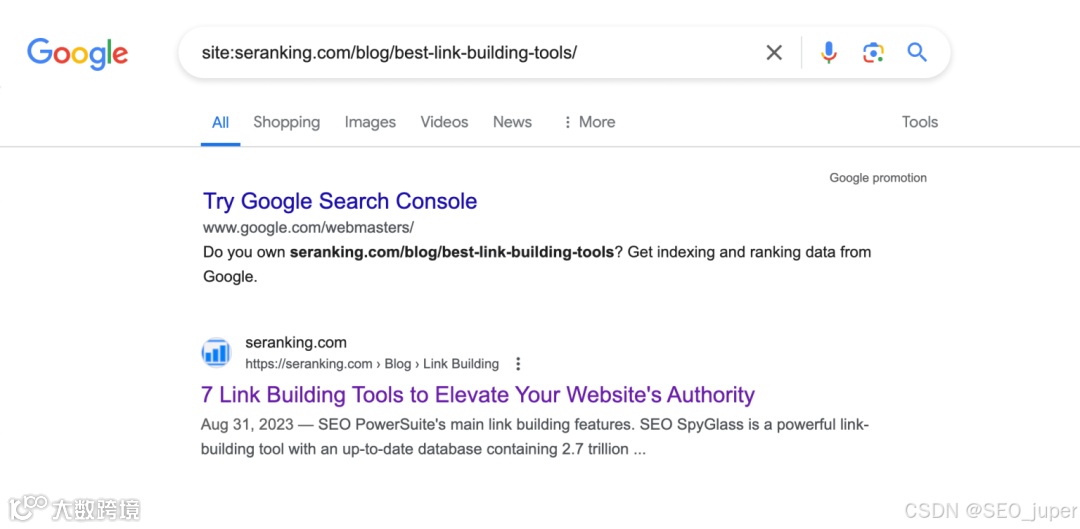Click the seranking.com breadcrumb URL
The height and width of the screenshot is (529, 1080).
[372, 364]
